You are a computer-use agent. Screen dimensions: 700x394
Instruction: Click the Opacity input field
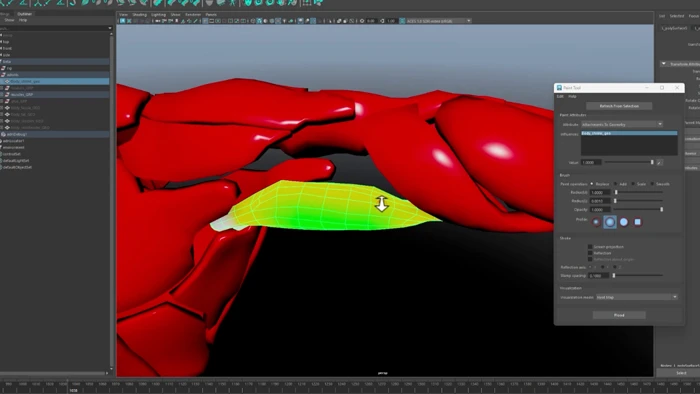tap(600, 209)
